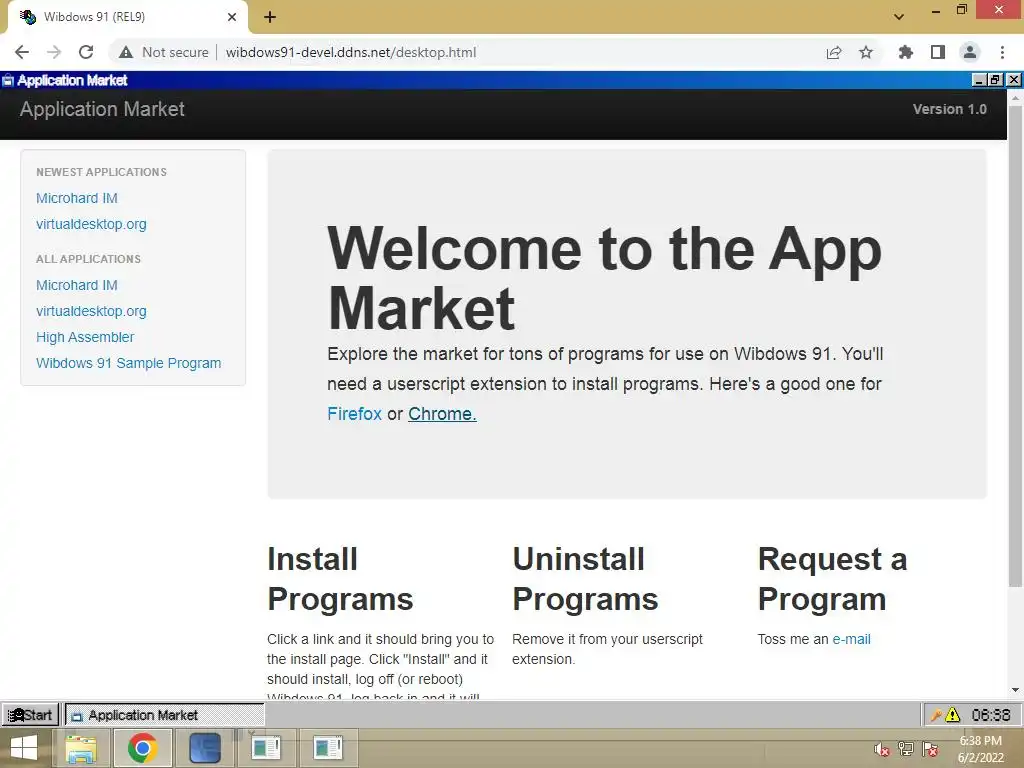1024x768 pixels.
Task: Click the address bar URL
Action: pos(351,52)
